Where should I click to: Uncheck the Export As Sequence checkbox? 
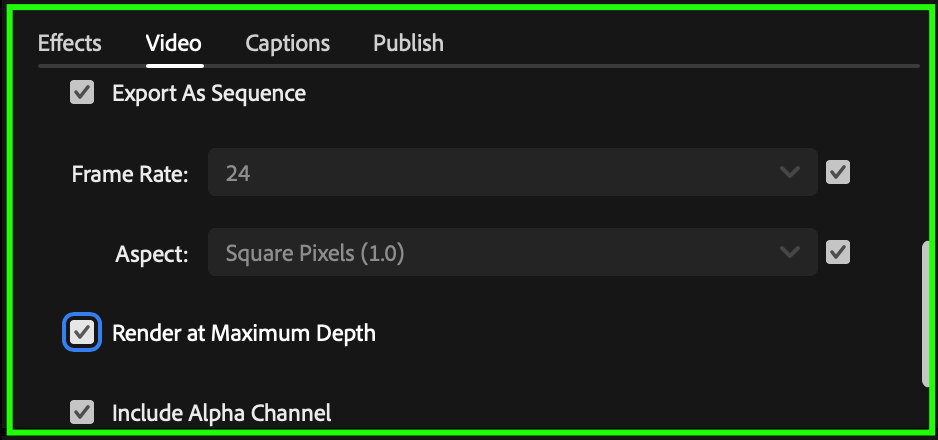(82, 93)
